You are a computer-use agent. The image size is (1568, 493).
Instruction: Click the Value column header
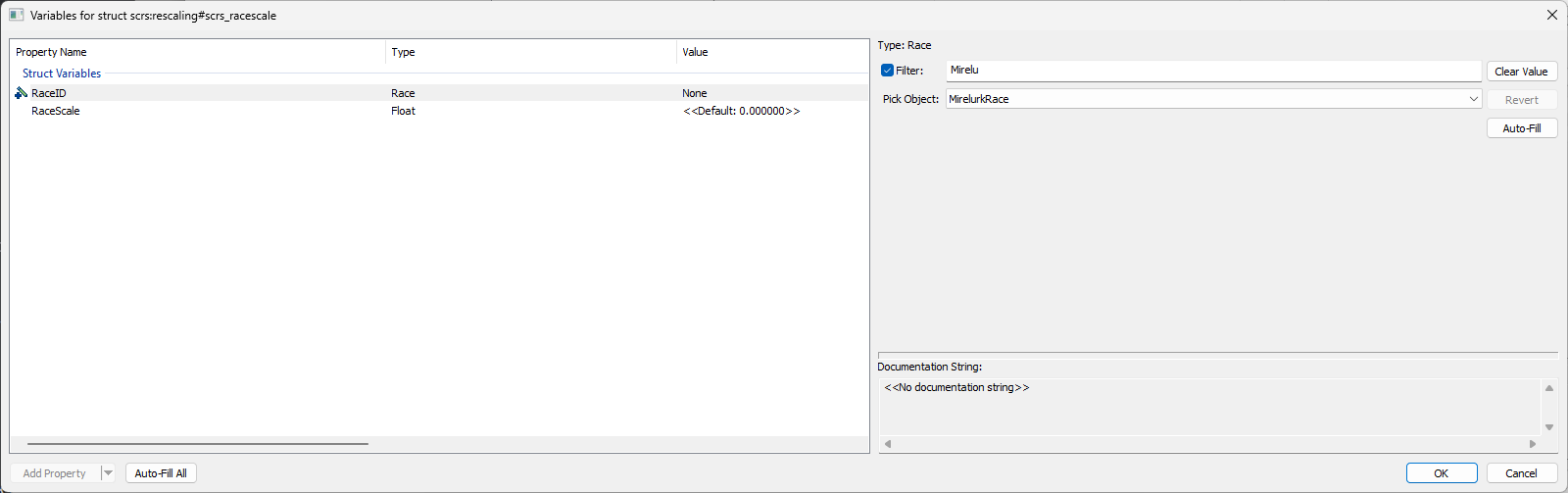pos(772,52)
